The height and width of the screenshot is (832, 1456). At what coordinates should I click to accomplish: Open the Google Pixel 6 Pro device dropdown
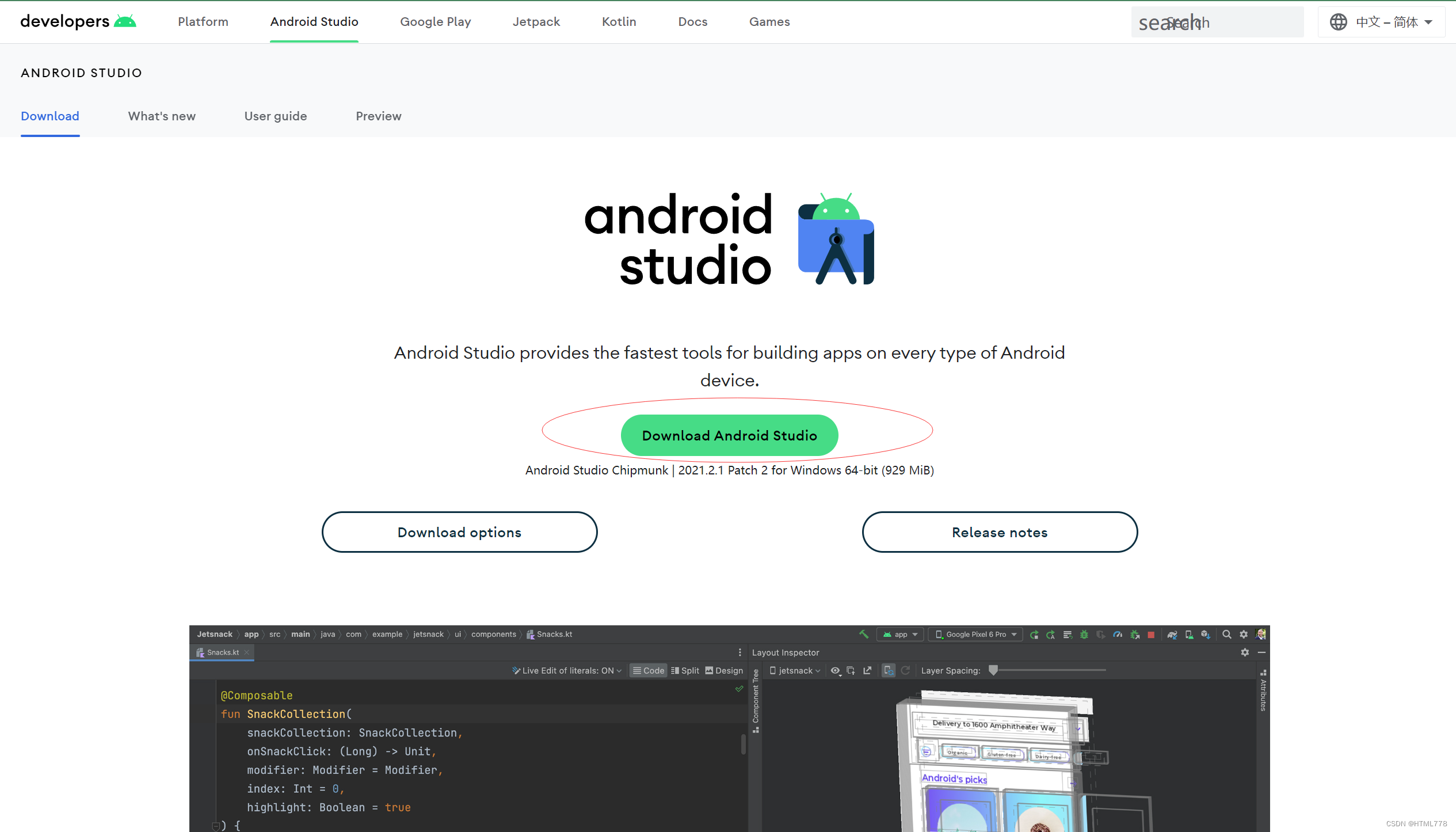977,635
